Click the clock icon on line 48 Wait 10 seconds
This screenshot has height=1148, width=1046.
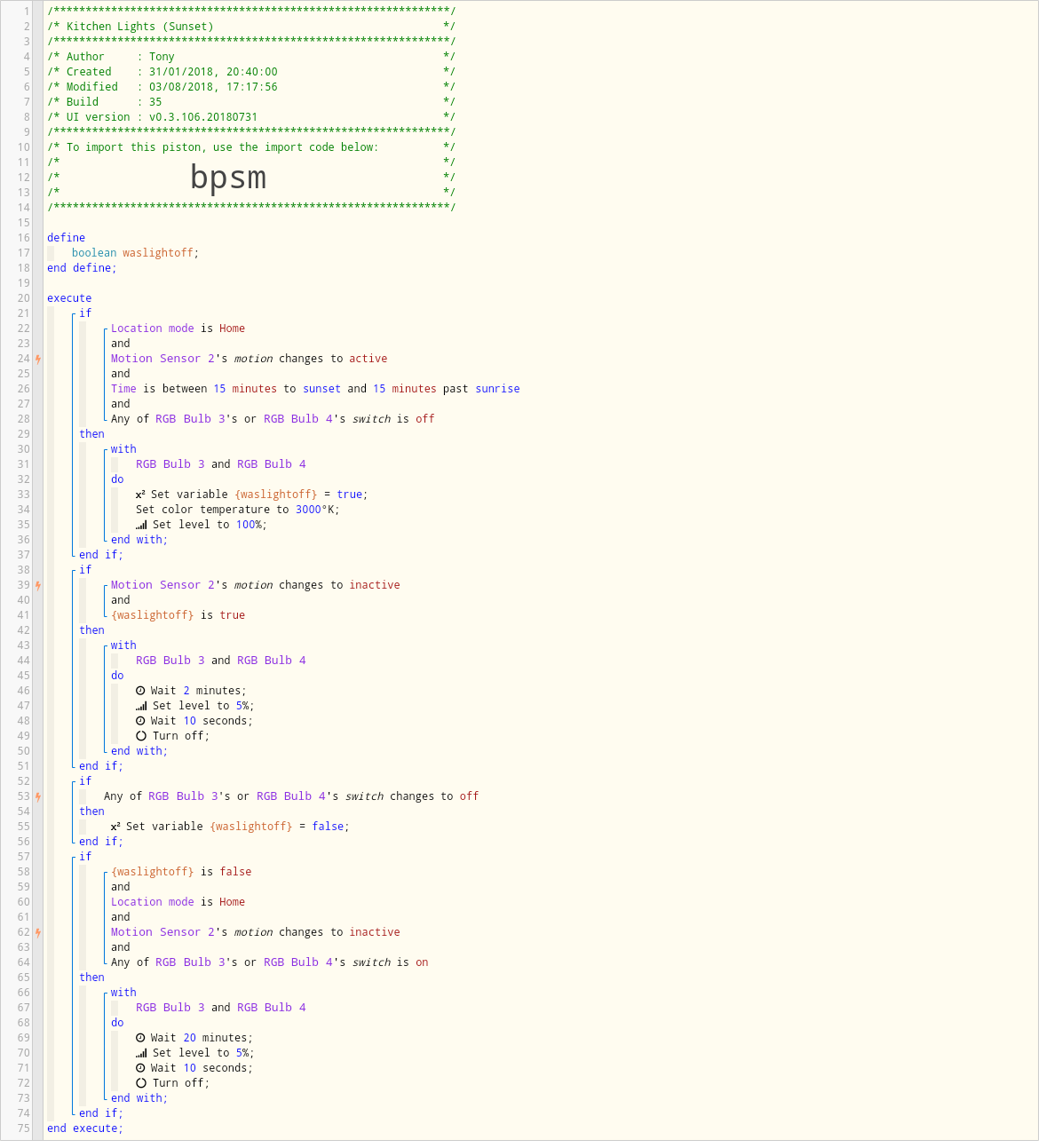click(140, 721)
